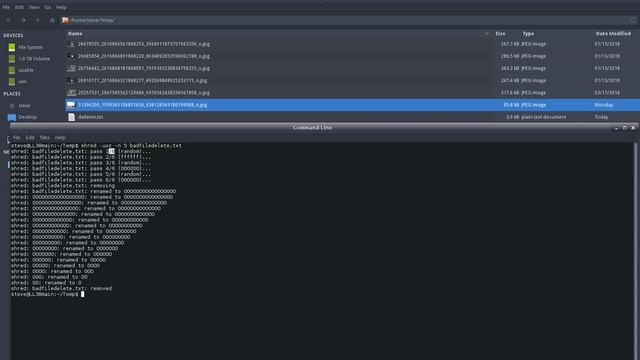Image resolution: width=640 pixels, height=360 pixels.
Task: Click the /home/steve/Temp/ location bar
Action: coord(349,20)
